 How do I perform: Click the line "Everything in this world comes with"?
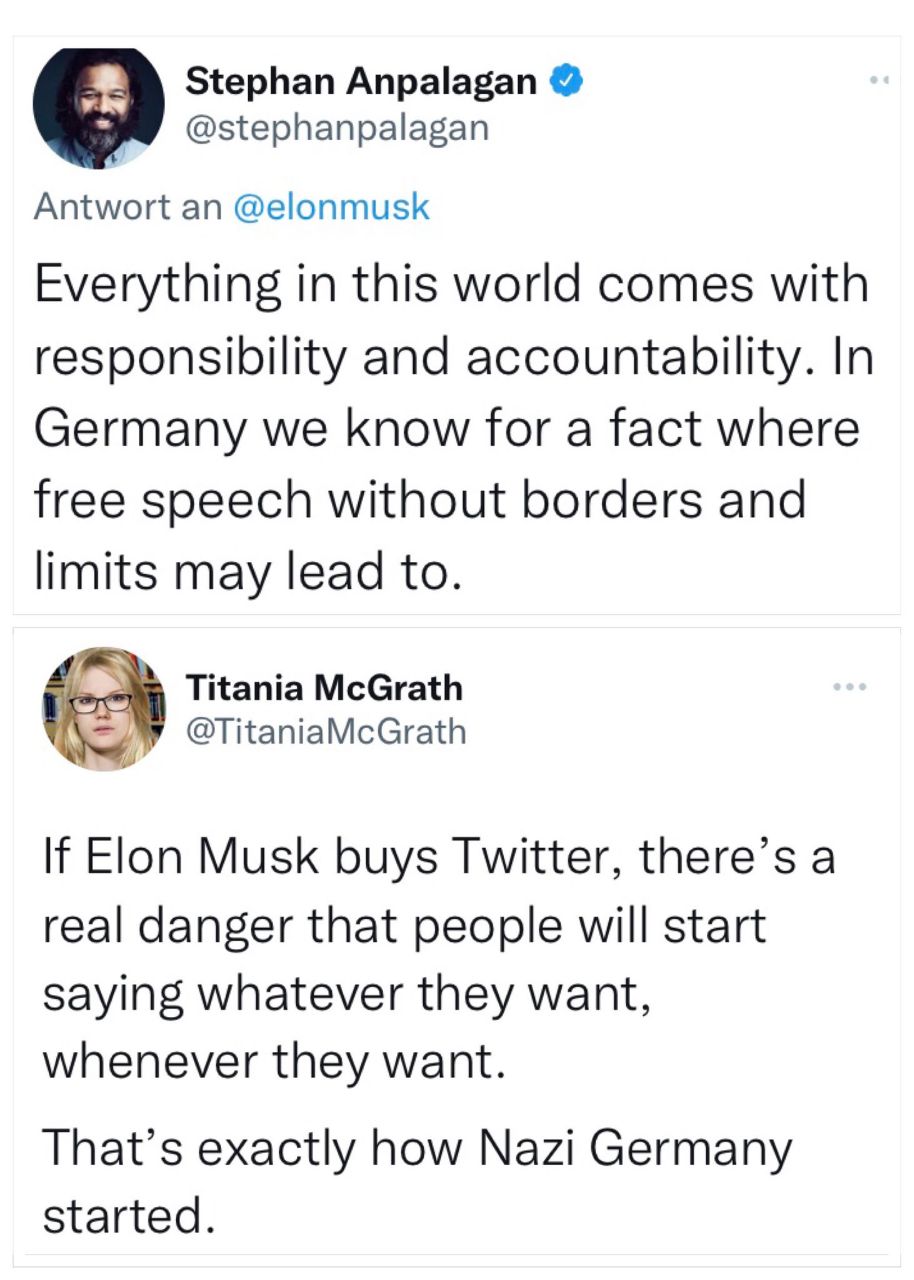(451, 285)
